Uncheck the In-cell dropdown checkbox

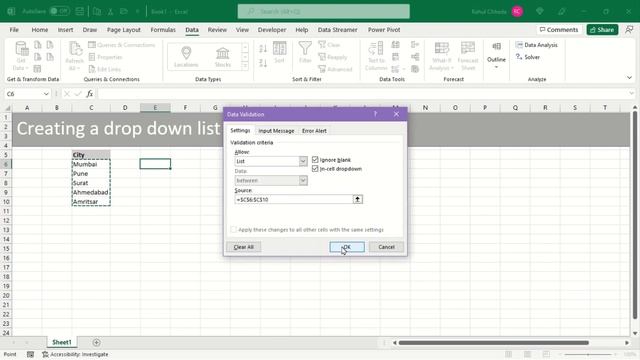315,169
